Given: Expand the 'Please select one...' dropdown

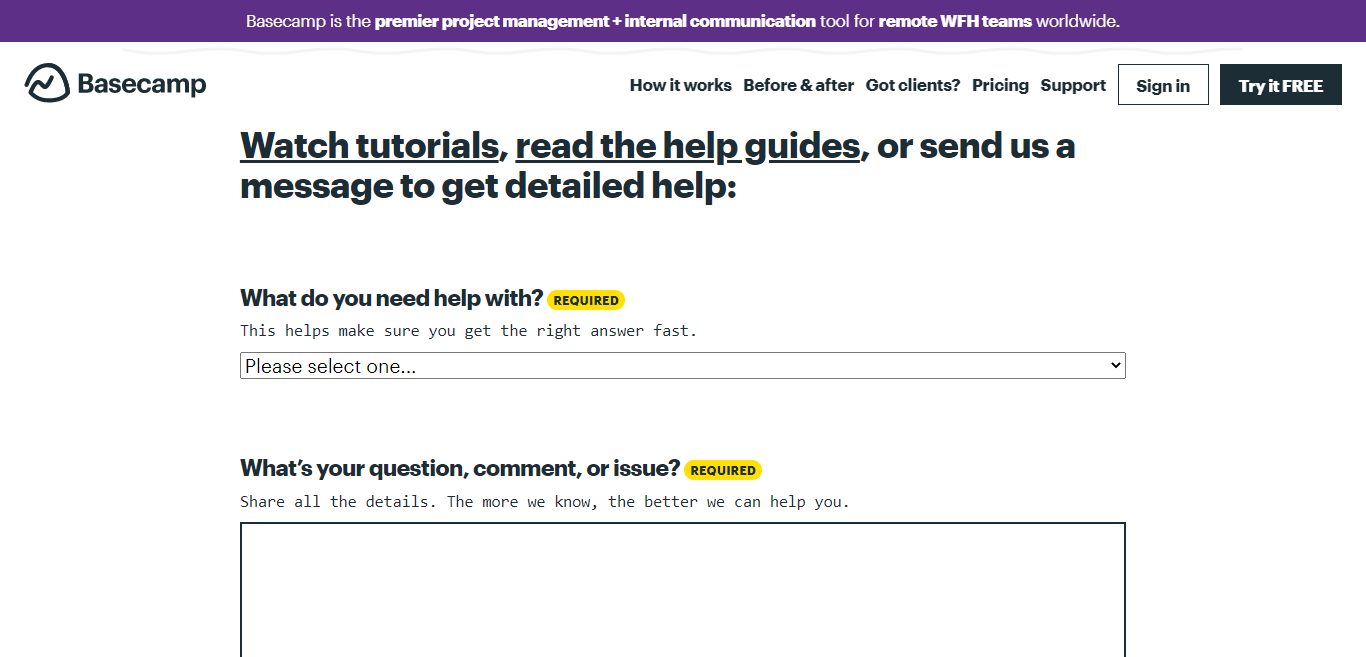Looking at the screenshot, I should pos(683,366).
